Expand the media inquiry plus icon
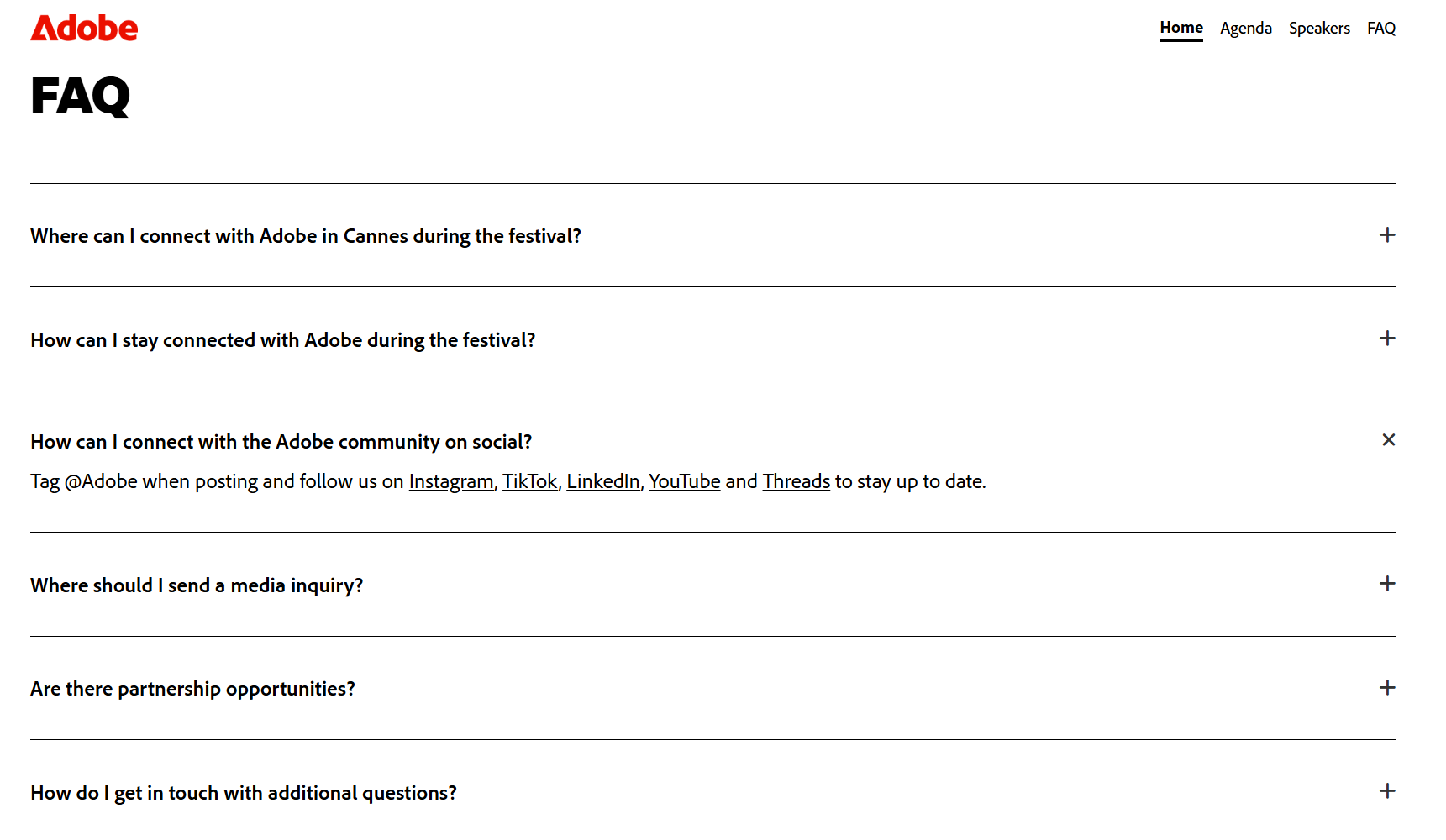1446x840 pixels. [1387, 584]
